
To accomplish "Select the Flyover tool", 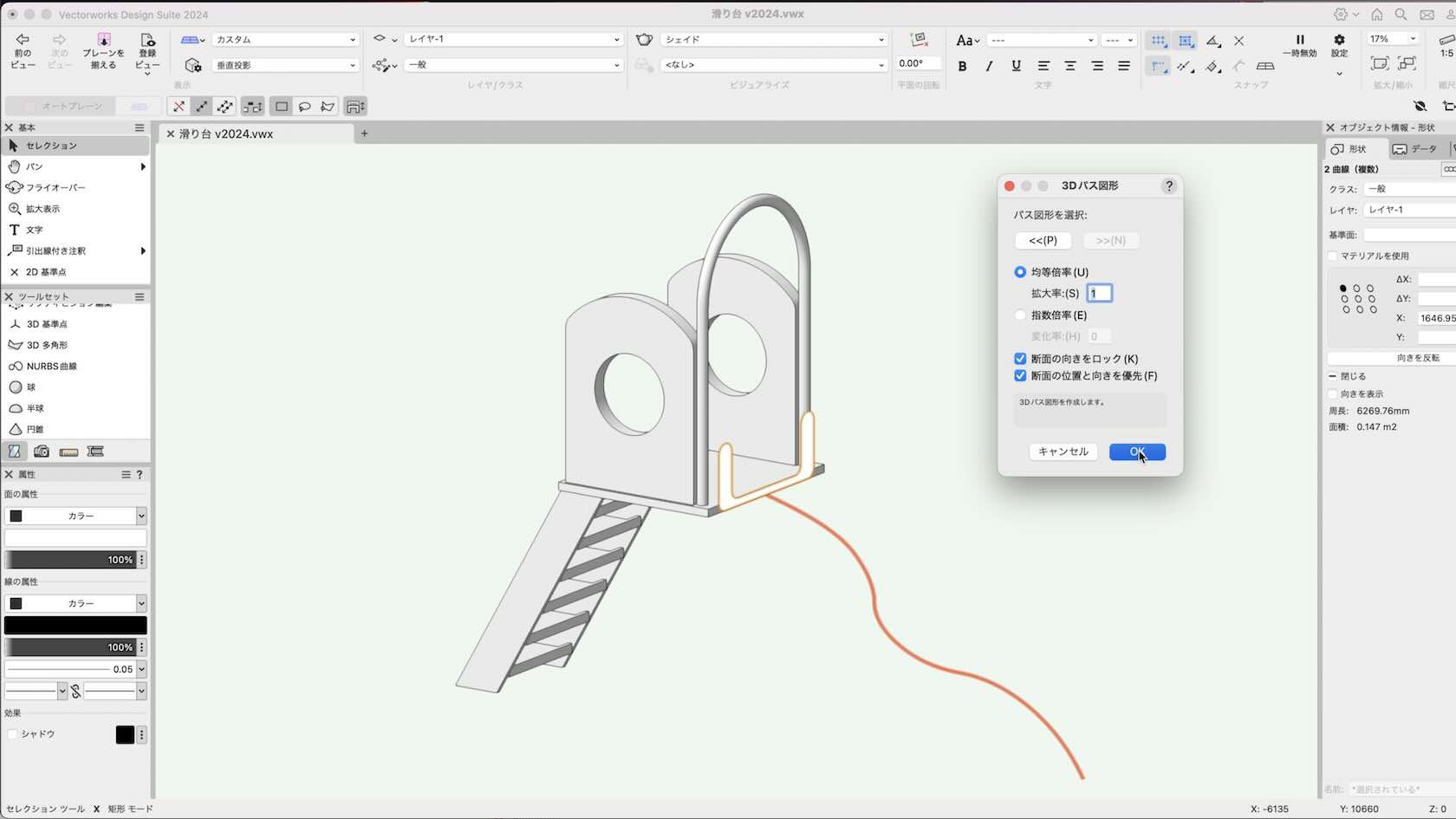I will (75, 187).
